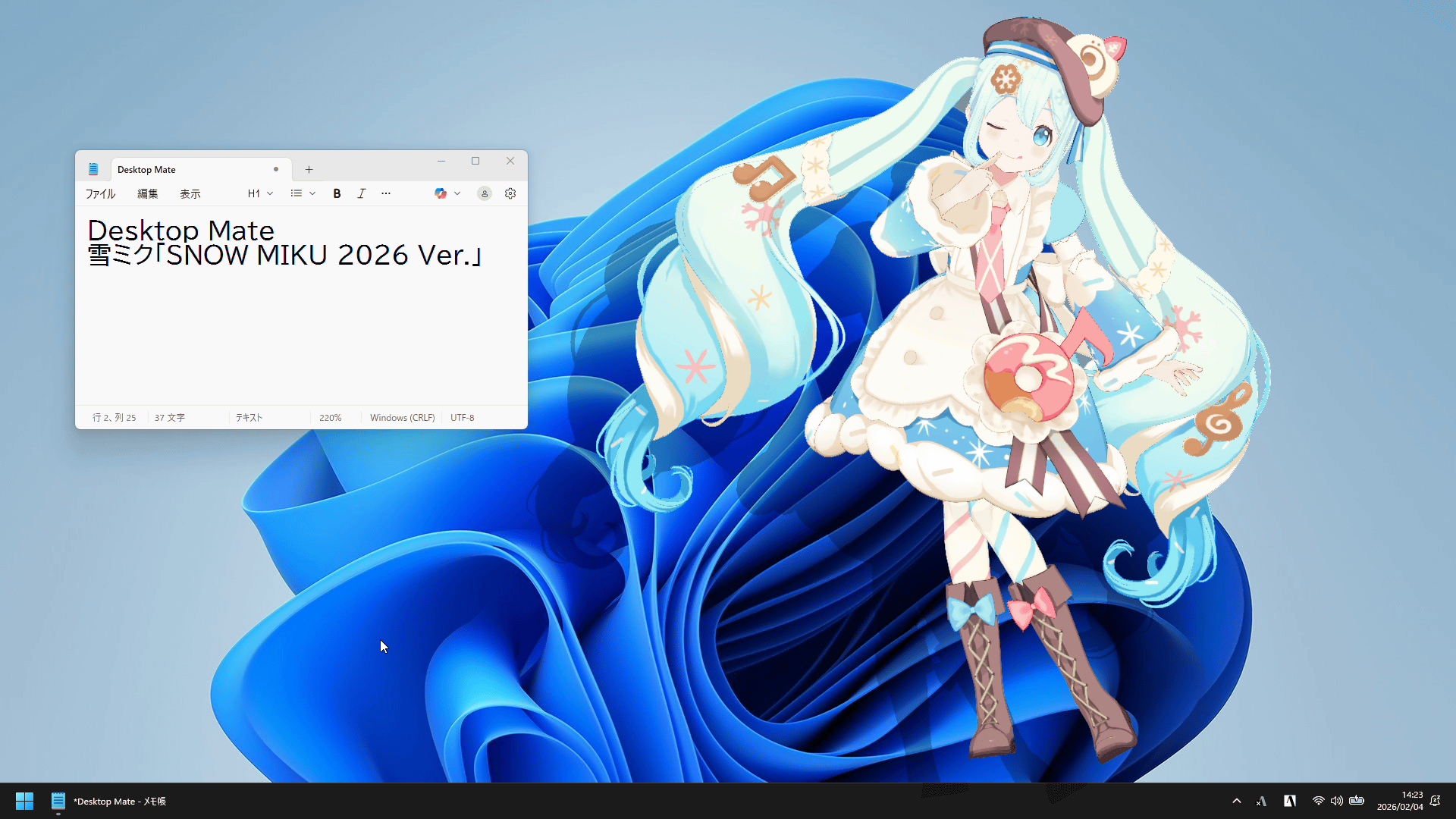Viewport: 1456px width, 819px height.
Task: Expand the Copilot dropdown arrow
Action: (x=457, y=193)
